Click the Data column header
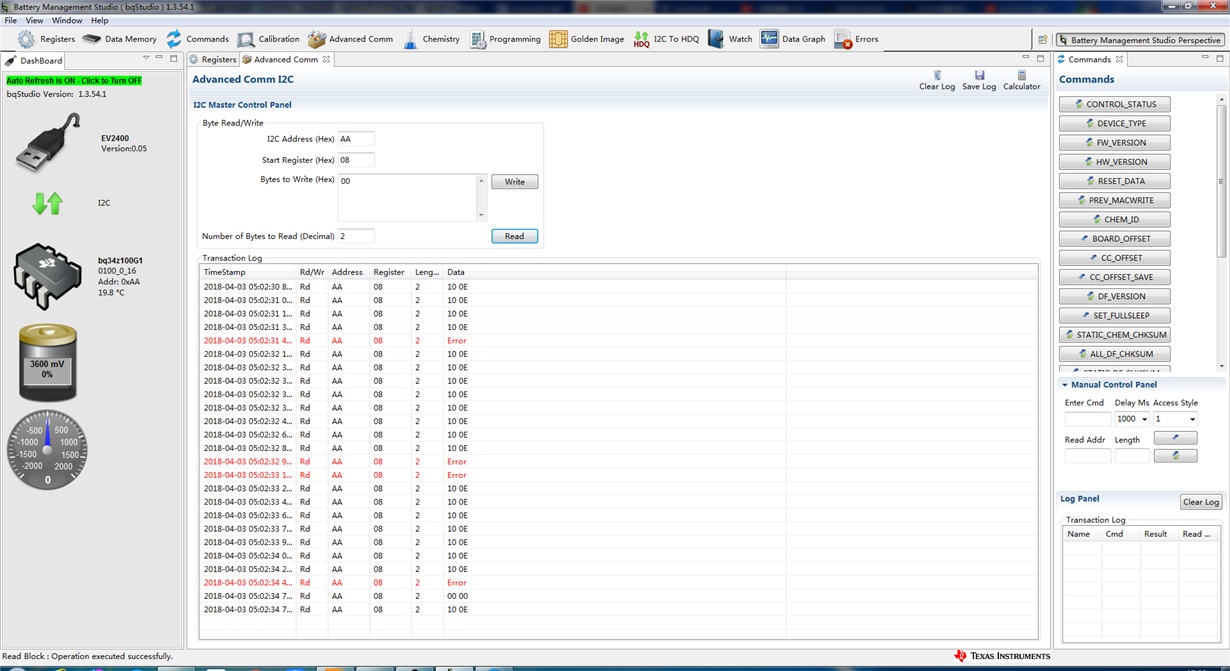 tap(614, 272)
